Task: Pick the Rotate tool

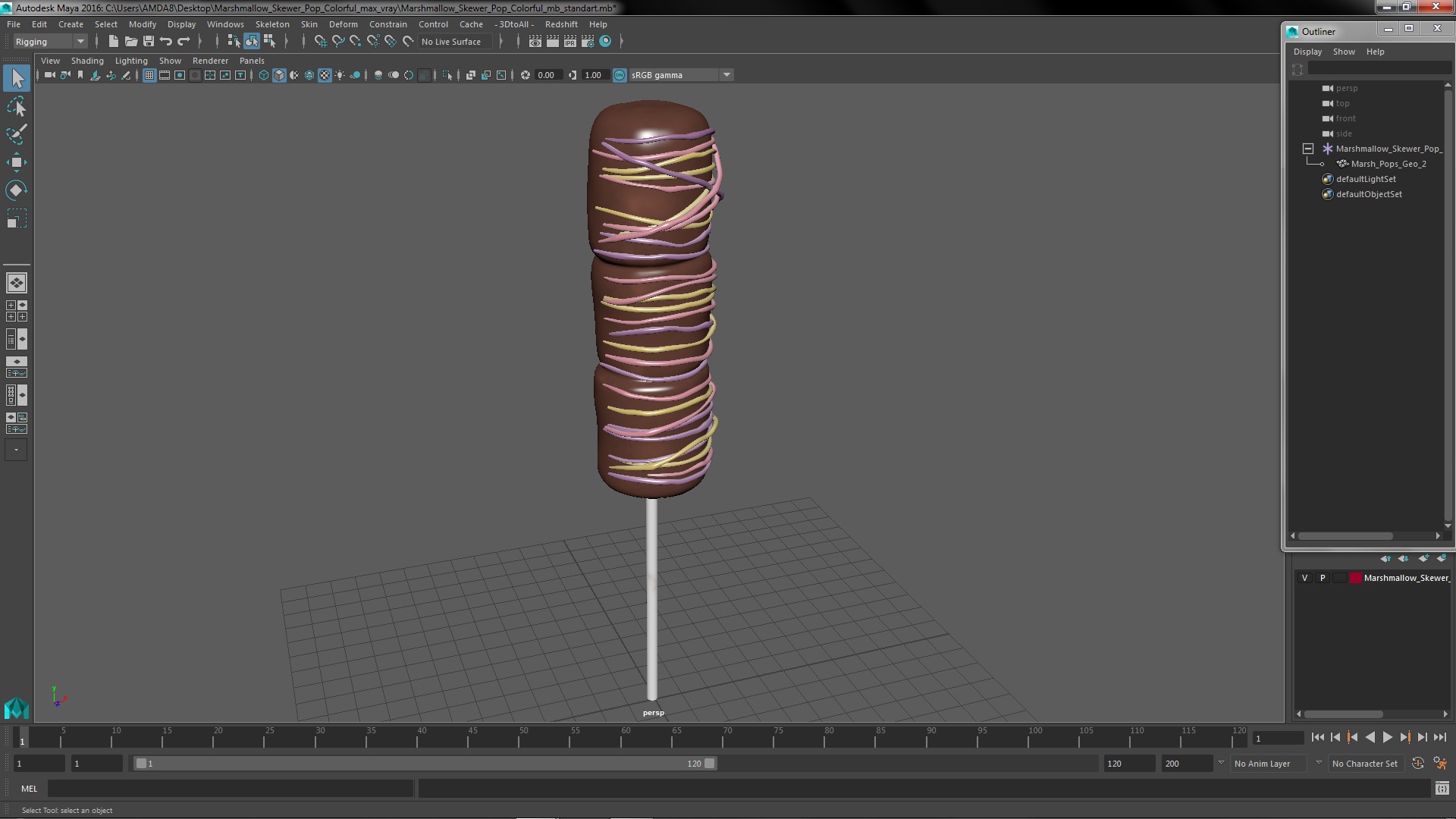Action: click(x=16, y=190)
